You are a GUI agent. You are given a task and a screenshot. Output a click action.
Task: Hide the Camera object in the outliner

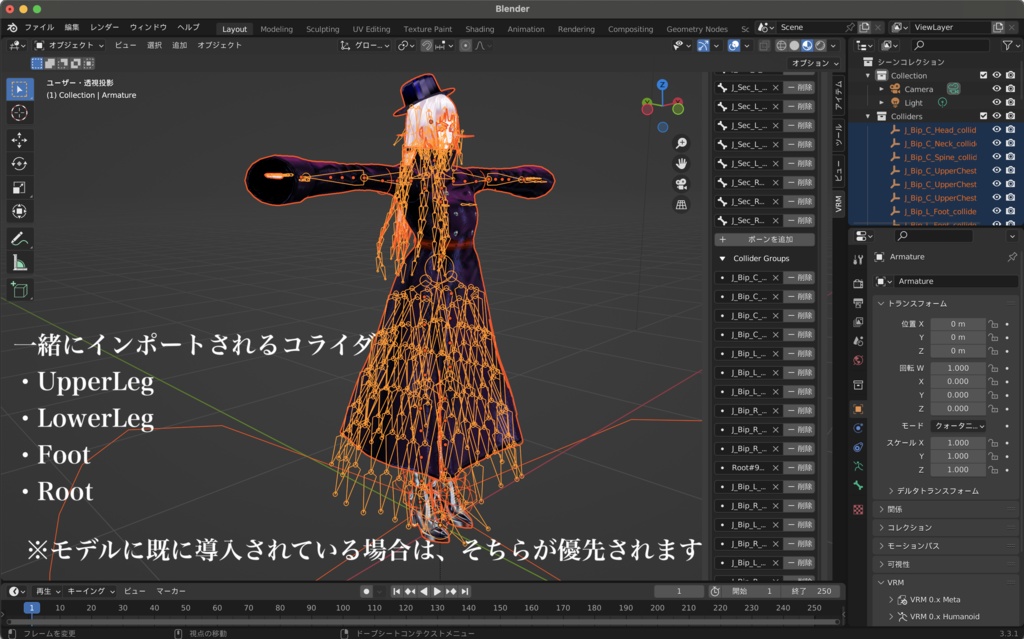tap(997, 88)
